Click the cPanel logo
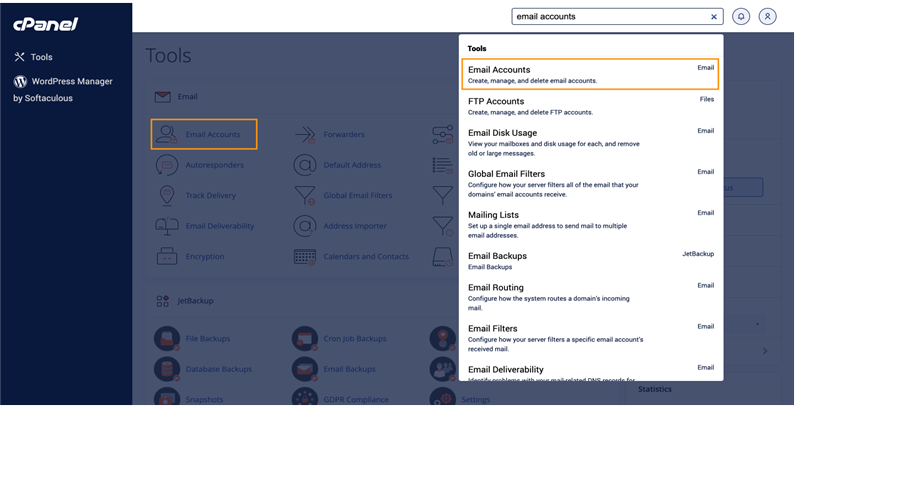 [46, 24]
